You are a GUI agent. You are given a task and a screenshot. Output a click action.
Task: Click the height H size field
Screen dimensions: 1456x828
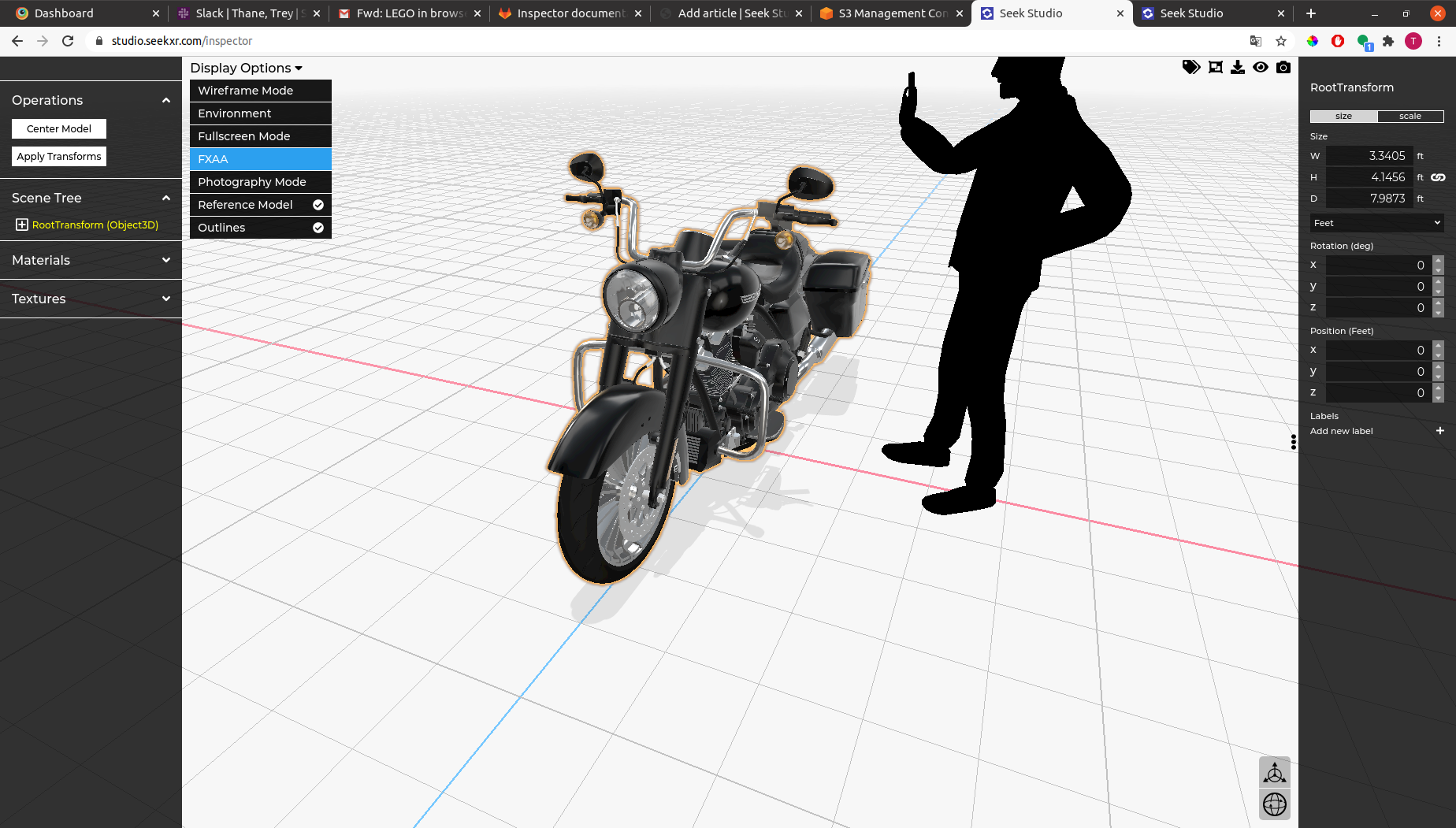[x=1369, y=177]
